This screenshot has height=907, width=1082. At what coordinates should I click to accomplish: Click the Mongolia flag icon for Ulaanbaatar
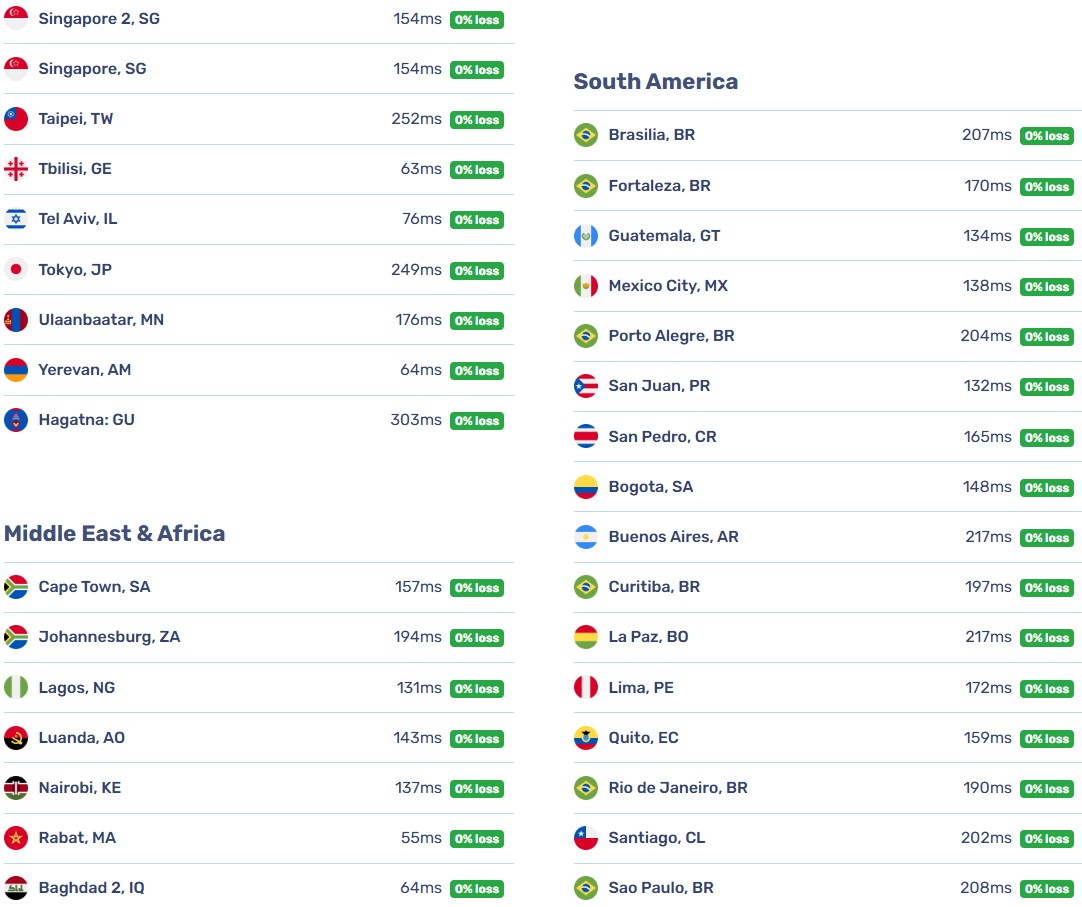tap(16, 320)
